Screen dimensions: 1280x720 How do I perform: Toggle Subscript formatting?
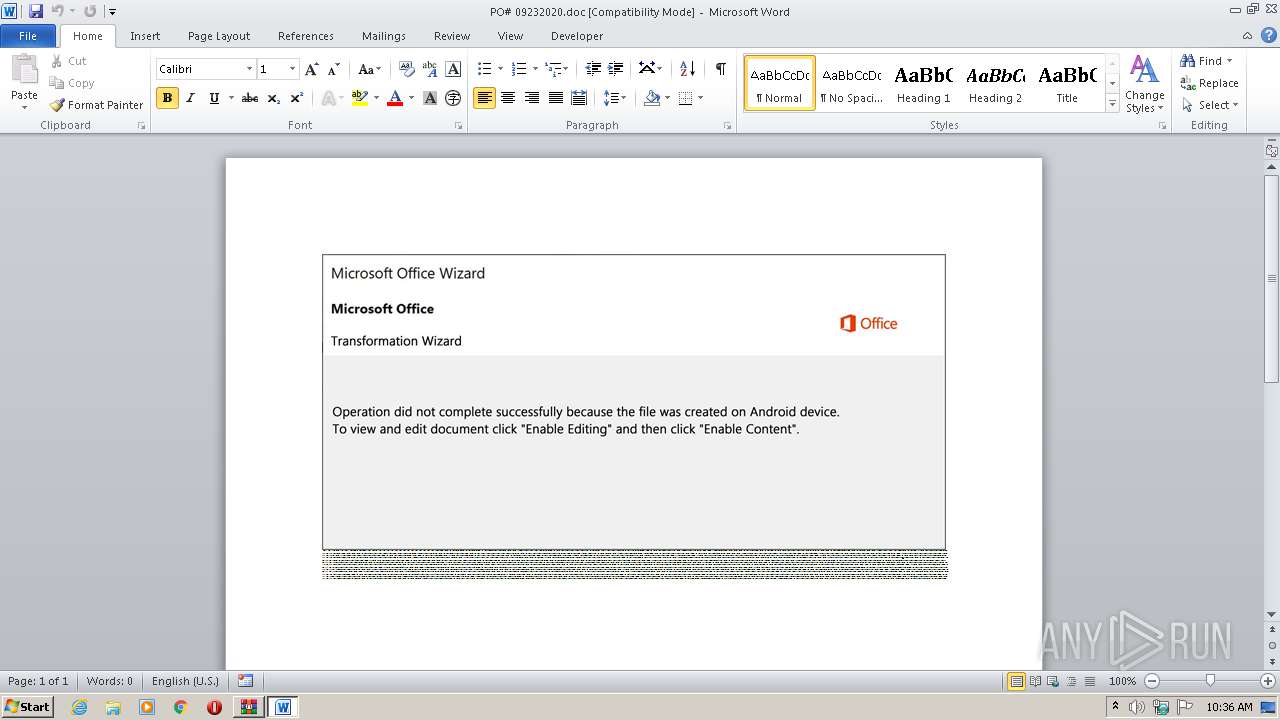coord(274,98)
